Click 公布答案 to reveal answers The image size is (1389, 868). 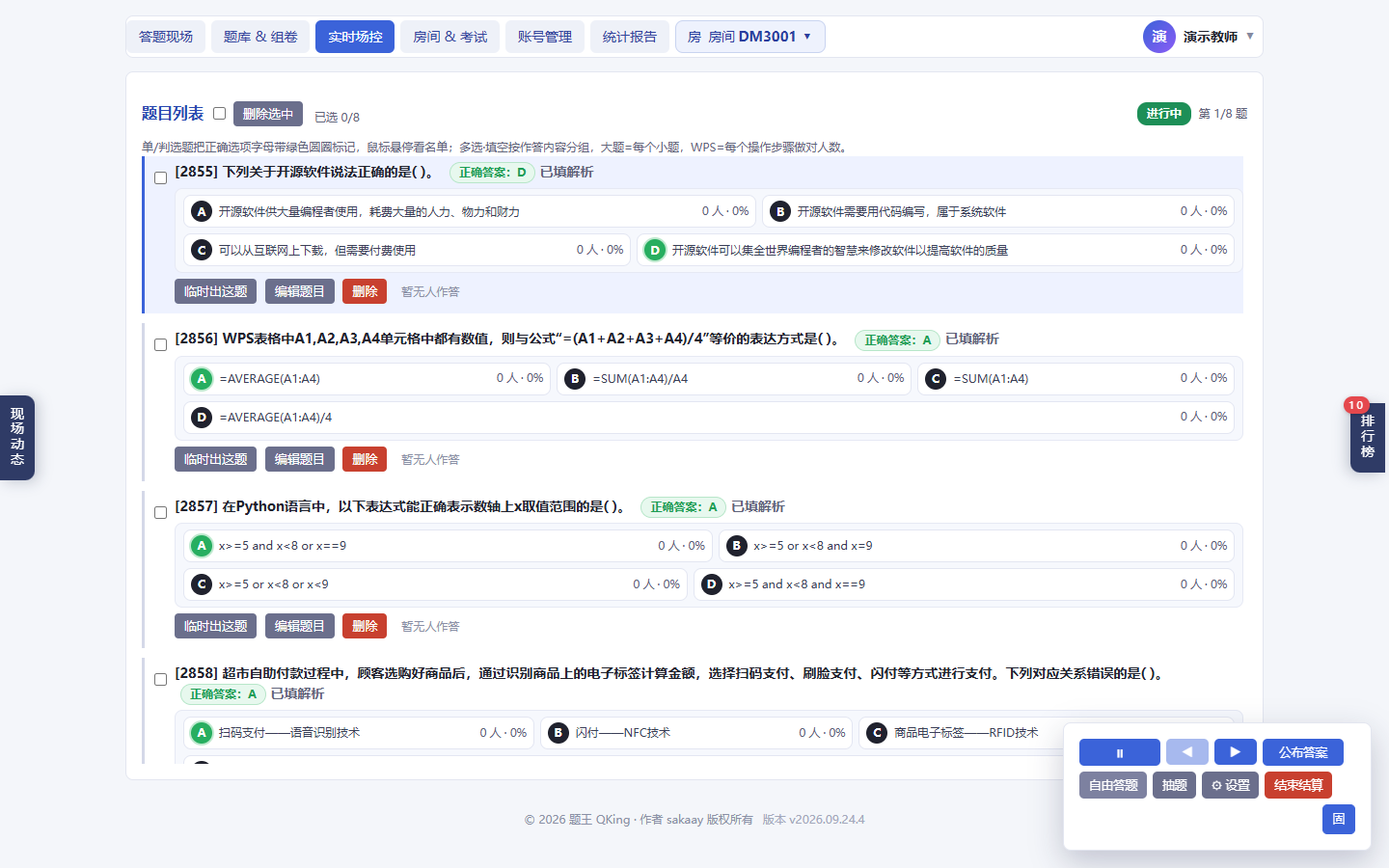coord(1303,752)
